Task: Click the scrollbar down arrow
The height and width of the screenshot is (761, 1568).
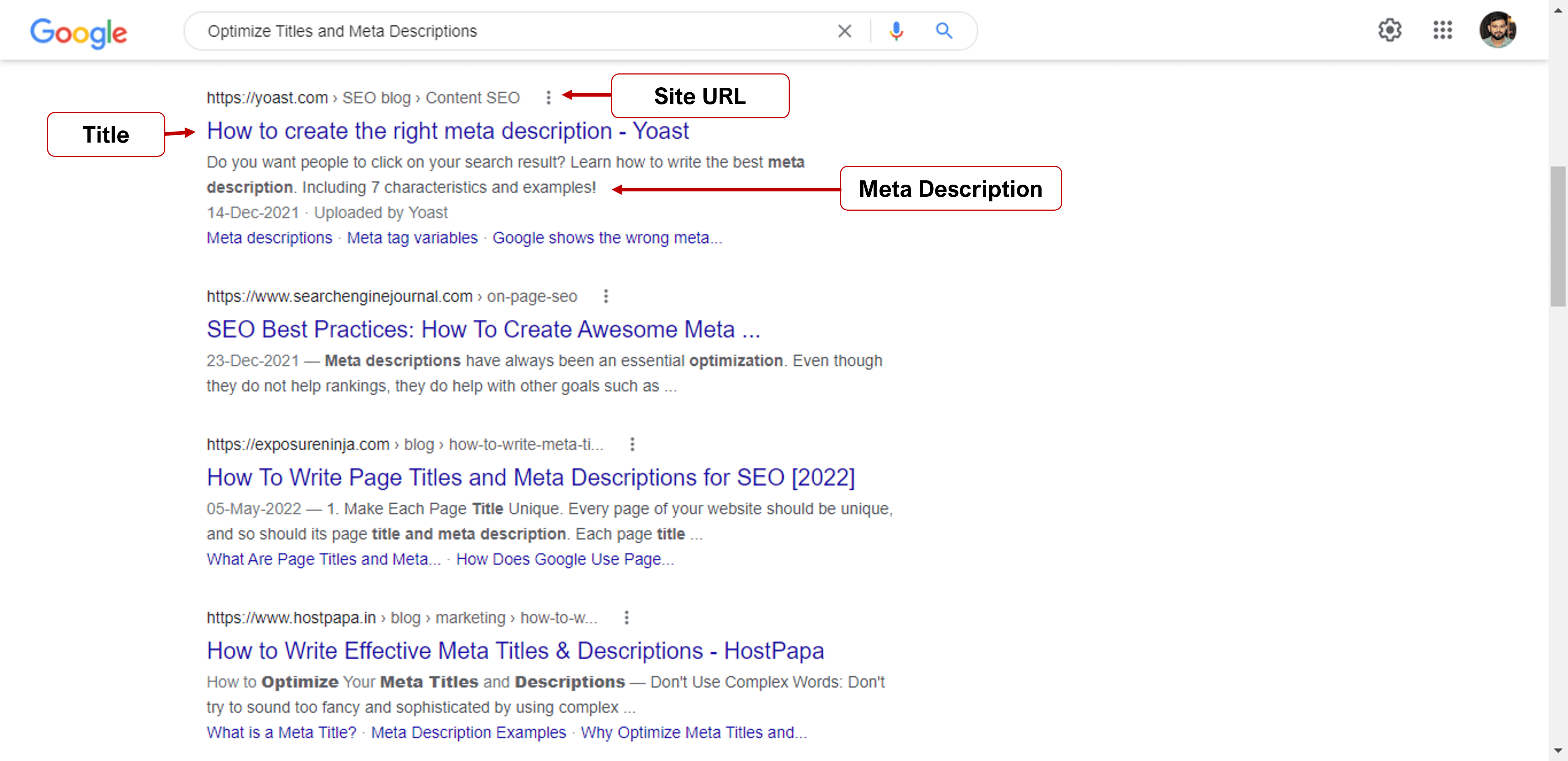Action: tap(1558, 751)
